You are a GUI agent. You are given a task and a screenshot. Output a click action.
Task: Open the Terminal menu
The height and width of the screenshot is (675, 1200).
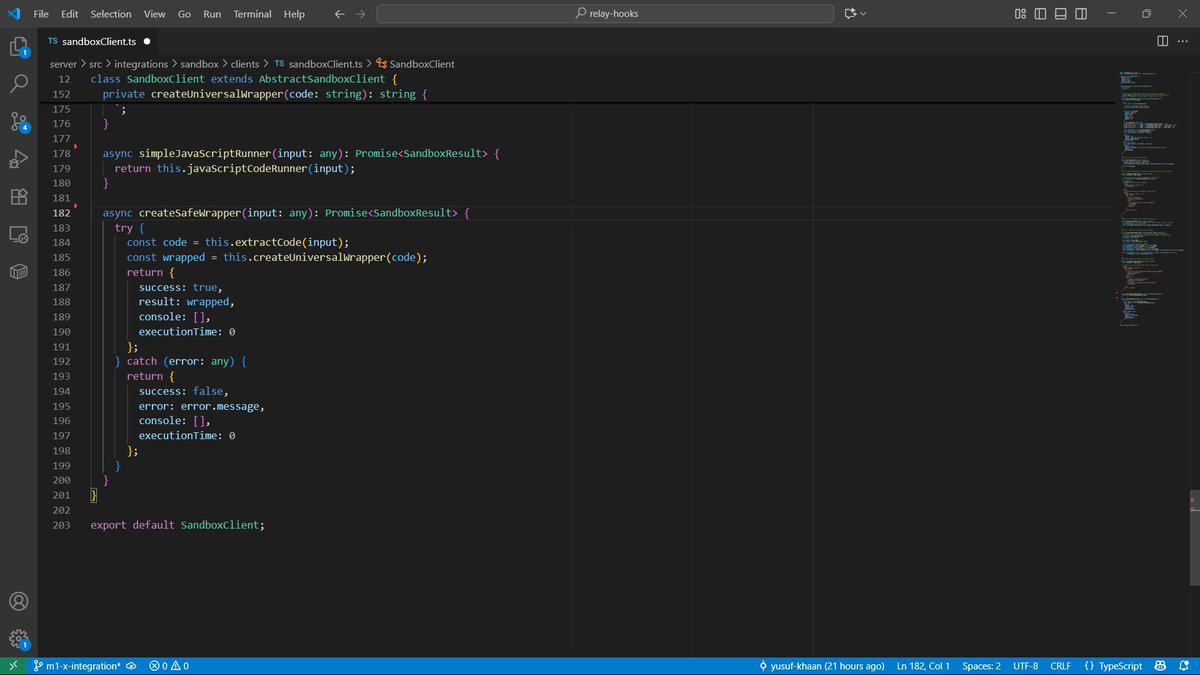coord(252,14)
